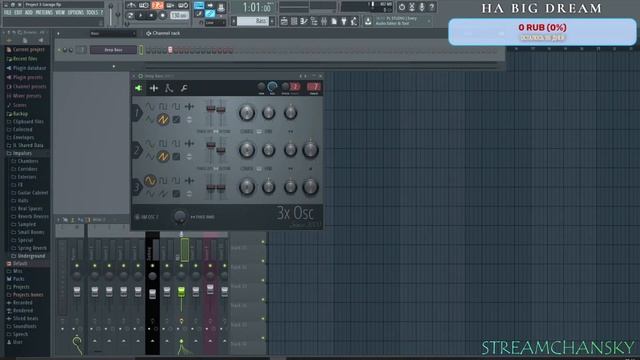Toggle oscillator 1 invert switch

tap(189, 120)
